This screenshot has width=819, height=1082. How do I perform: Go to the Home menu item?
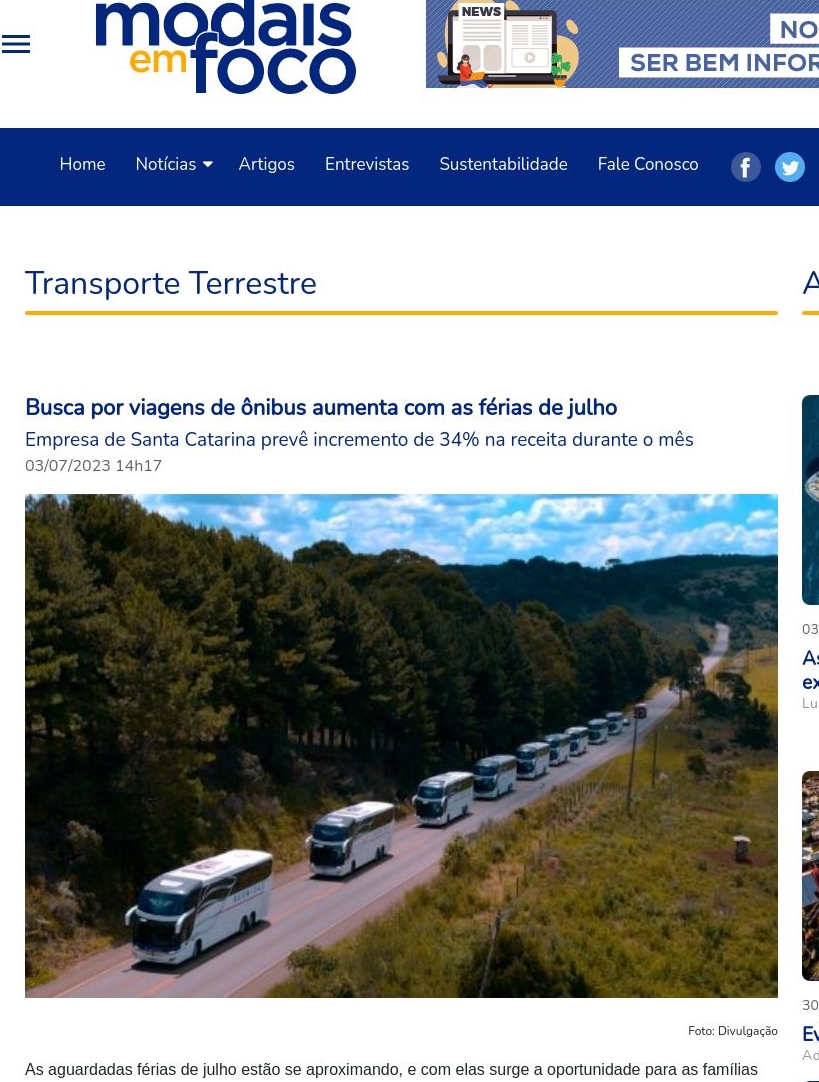[x=82, y=164]
